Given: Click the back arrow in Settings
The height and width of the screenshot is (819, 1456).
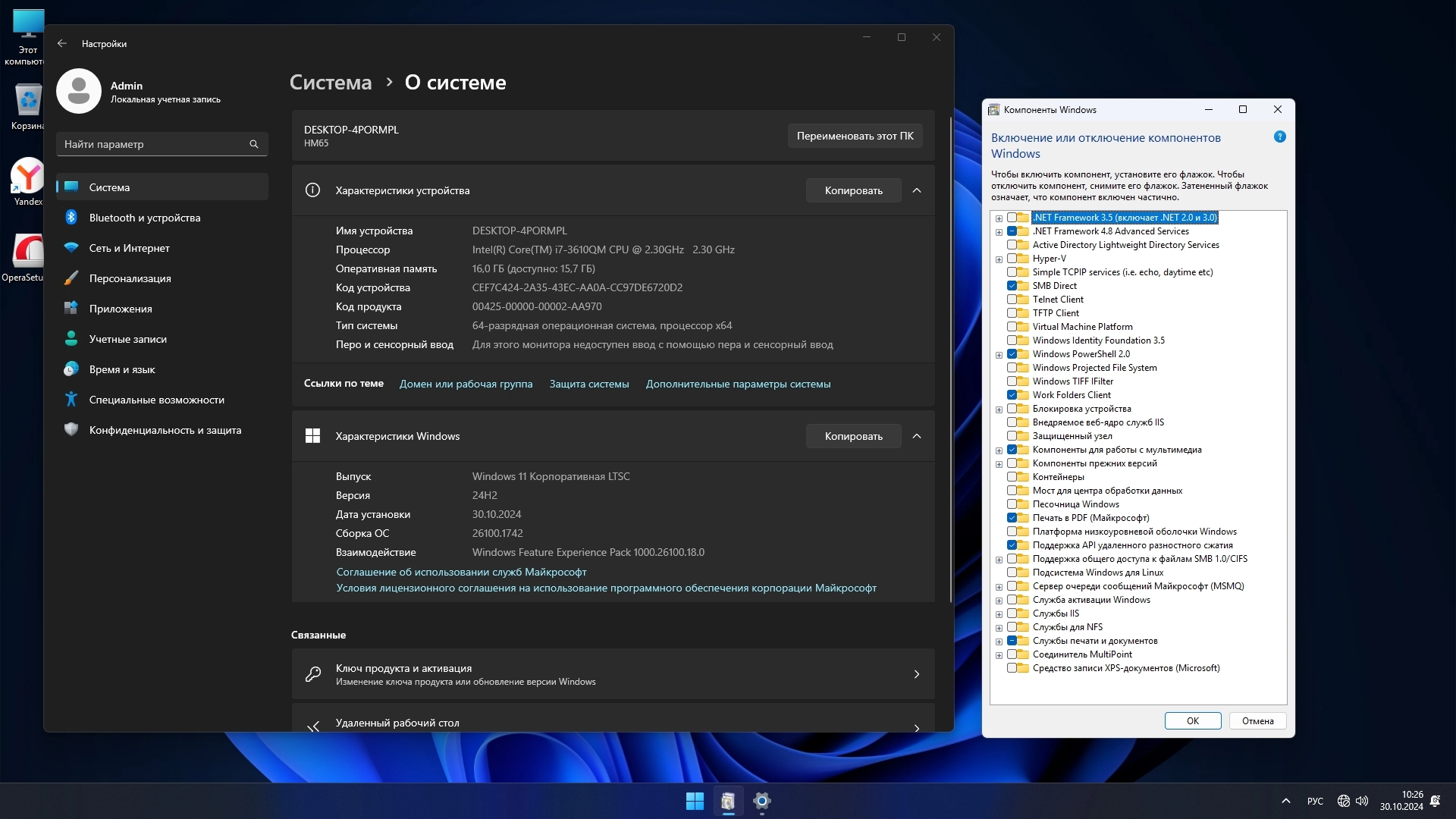Looking at the screenshot, I should [x=62, y=44].
